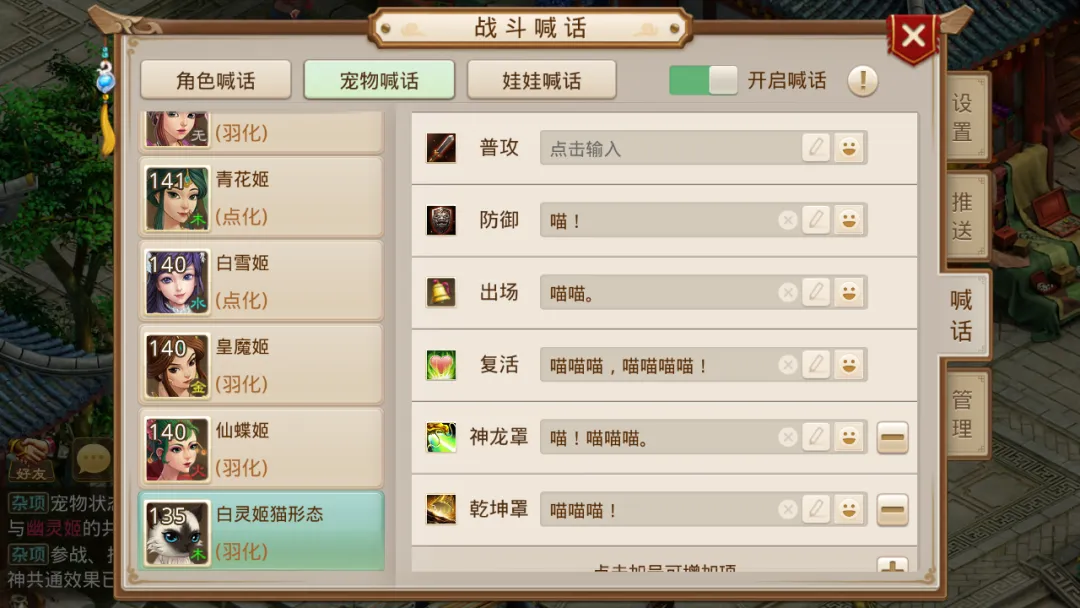Open the emoji picker for 复活 row

[x=849, y=364]
